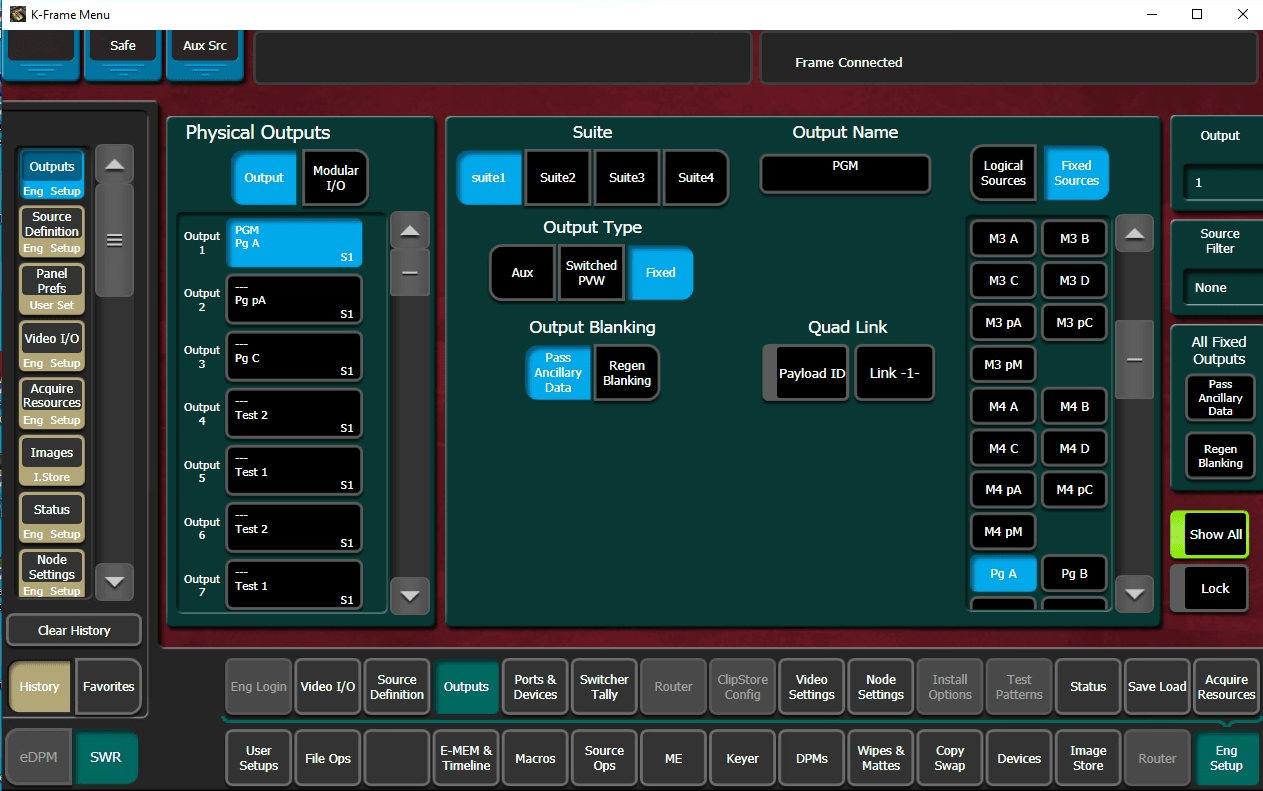
Task: Click the fixed sources scroll handle
Action: [x=1133, y=359]
